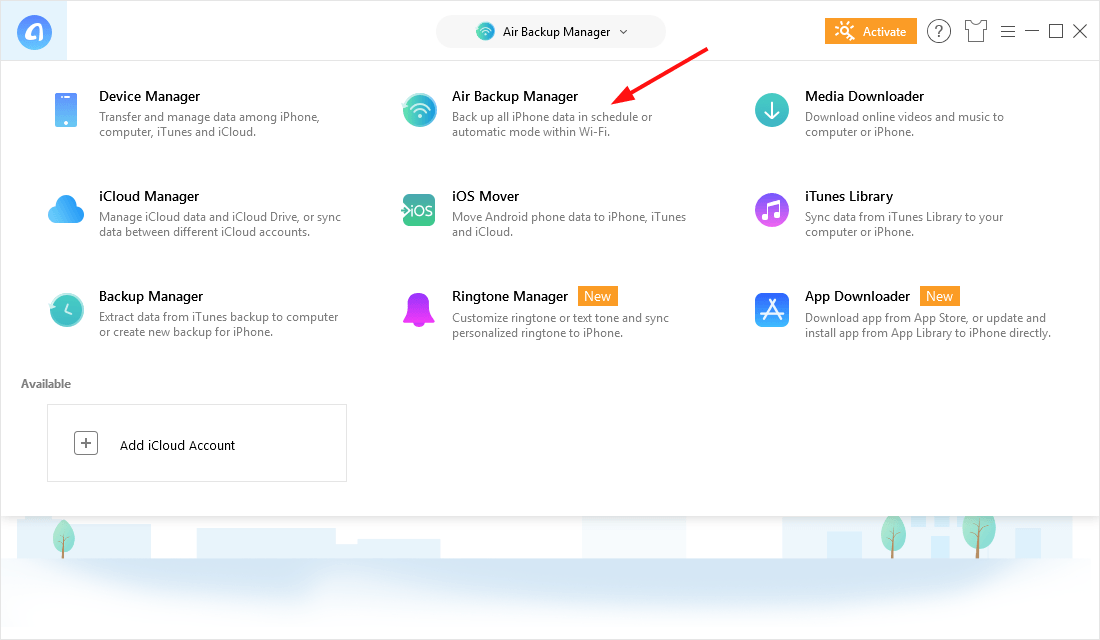Open the hamburger menu icon
1100x640 pixels.
(x=1008, y=32)
